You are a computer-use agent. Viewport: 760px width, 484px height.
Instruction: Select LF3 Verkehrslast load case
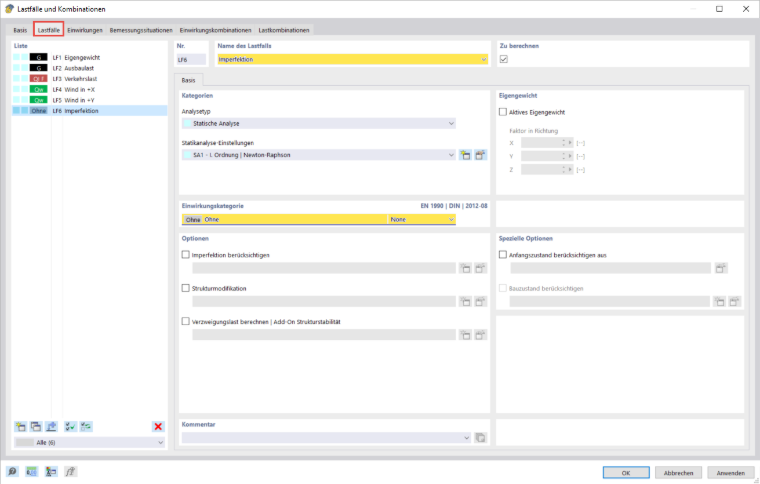(90, 78)
